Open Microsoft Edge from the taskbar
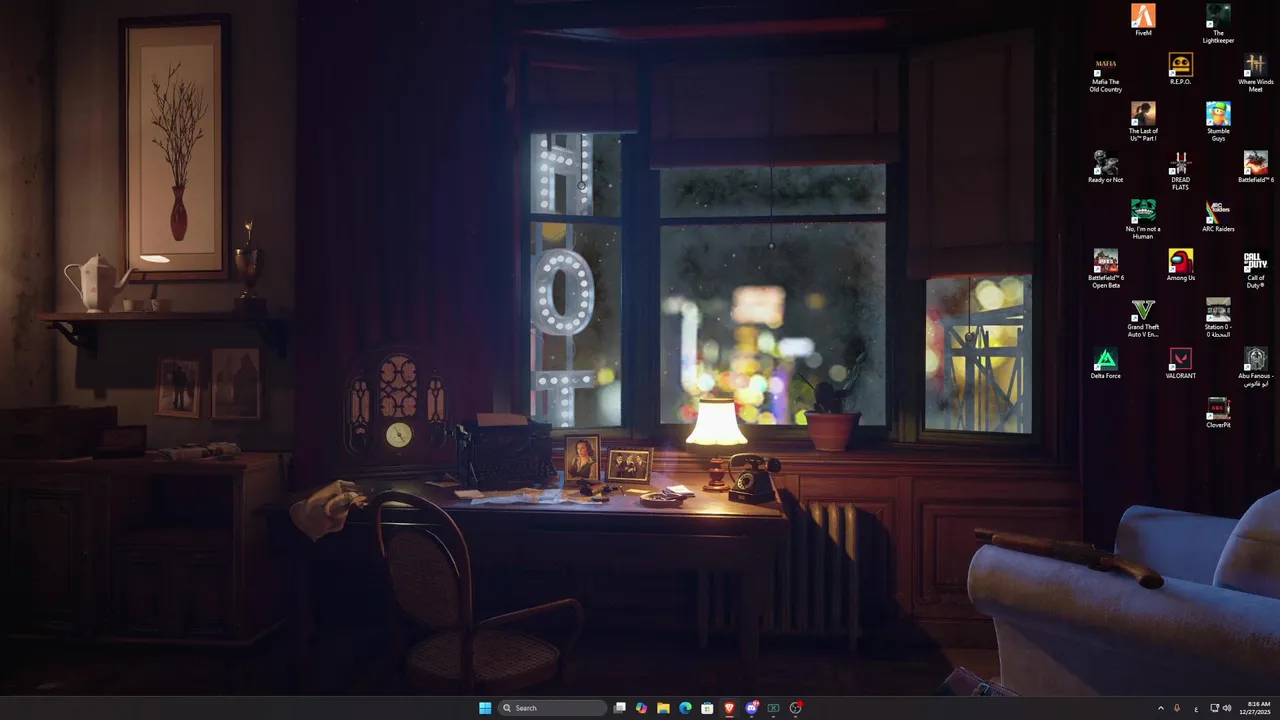 coord(685,708)
